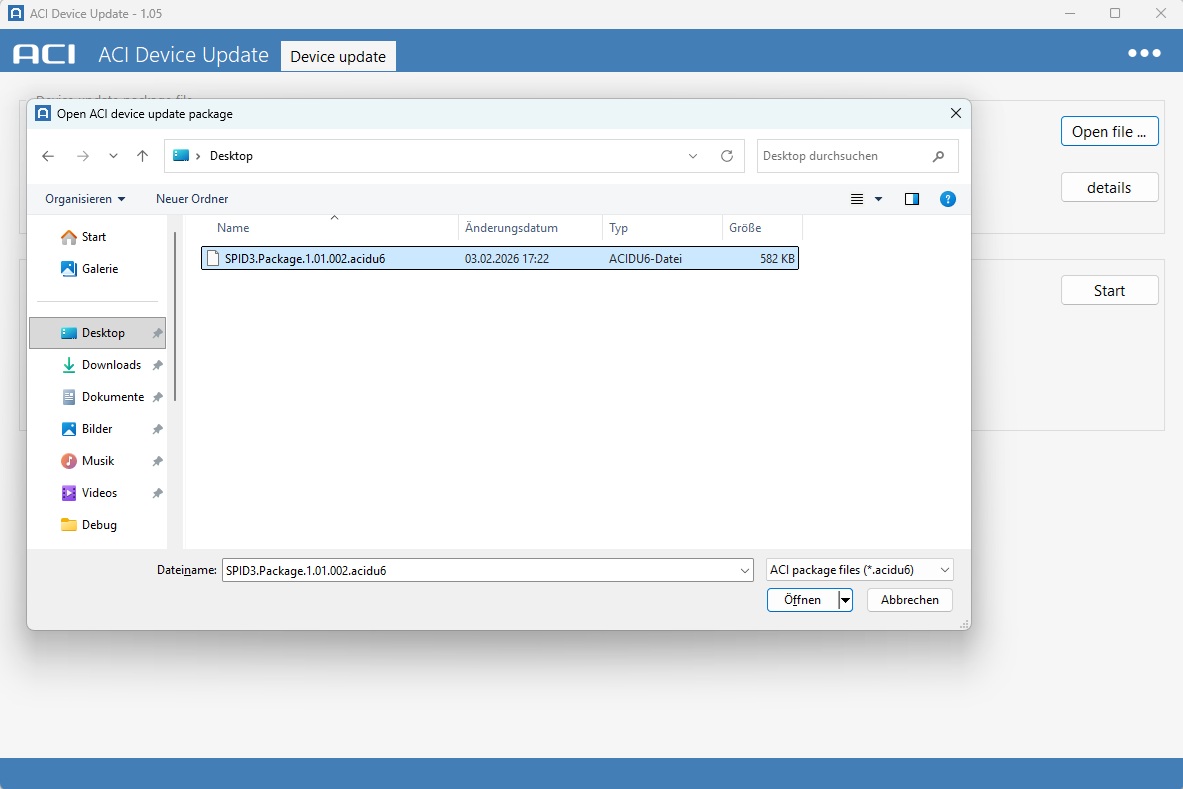Open the ACI package files type dropdown
Image resolution: width=1183 pixels, height=789 pixels.
[x=859, y=570]
